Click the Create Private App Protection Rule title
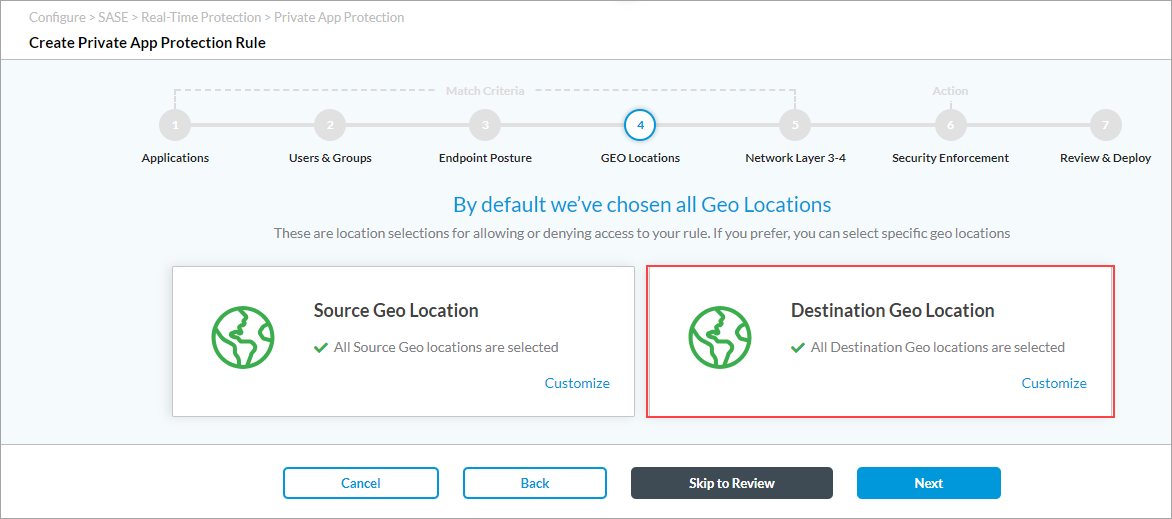 pyautogui.click(x=147, y=43)
